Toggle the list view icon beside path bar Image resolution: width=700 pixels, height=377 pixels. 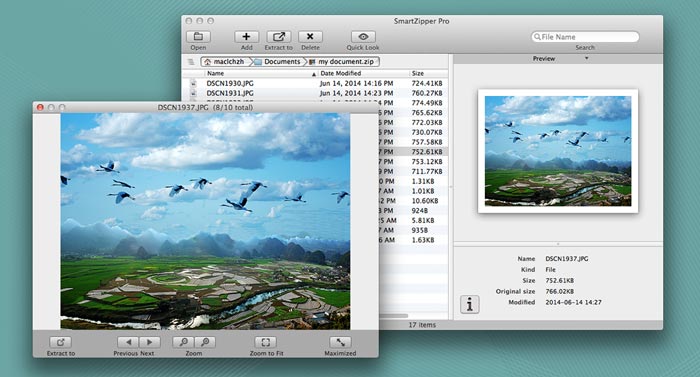tap(191, 62)
